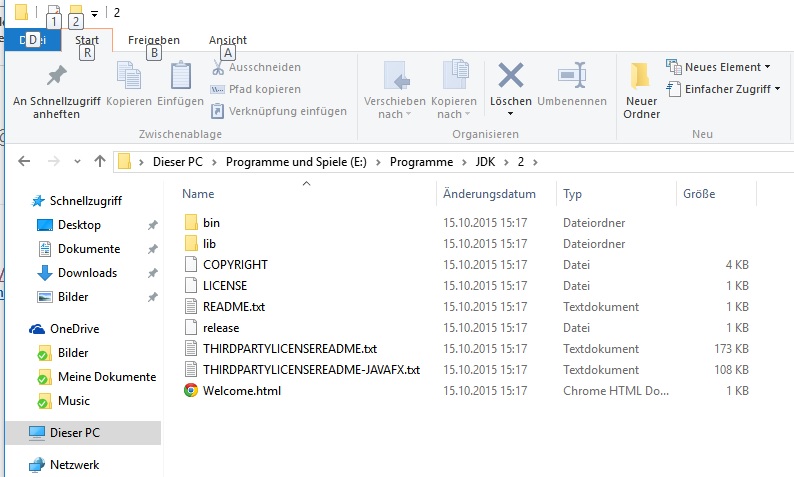Click the Umbenennen icon
Screen dimensions: 794x477
point(572,75)
